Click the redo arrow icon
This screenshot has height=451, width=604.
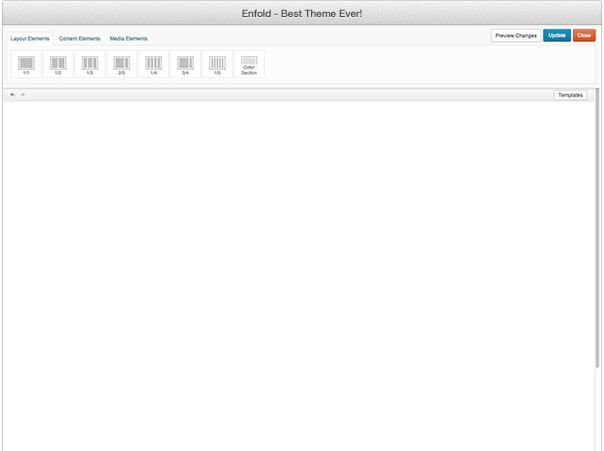coord(23,95)
